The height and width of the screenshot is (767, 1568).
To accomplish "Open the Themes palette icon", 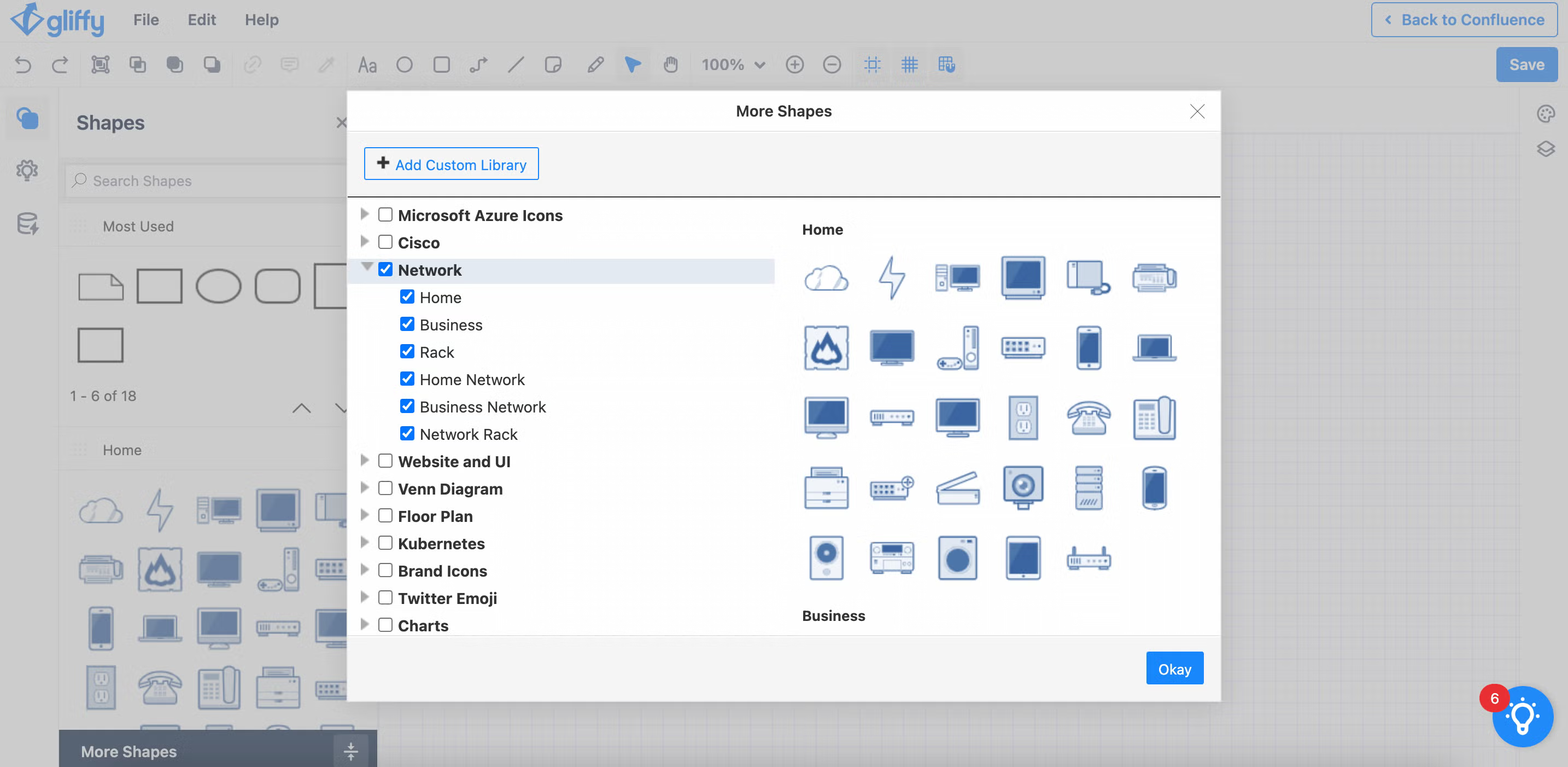I will [x=1546, y=114].
